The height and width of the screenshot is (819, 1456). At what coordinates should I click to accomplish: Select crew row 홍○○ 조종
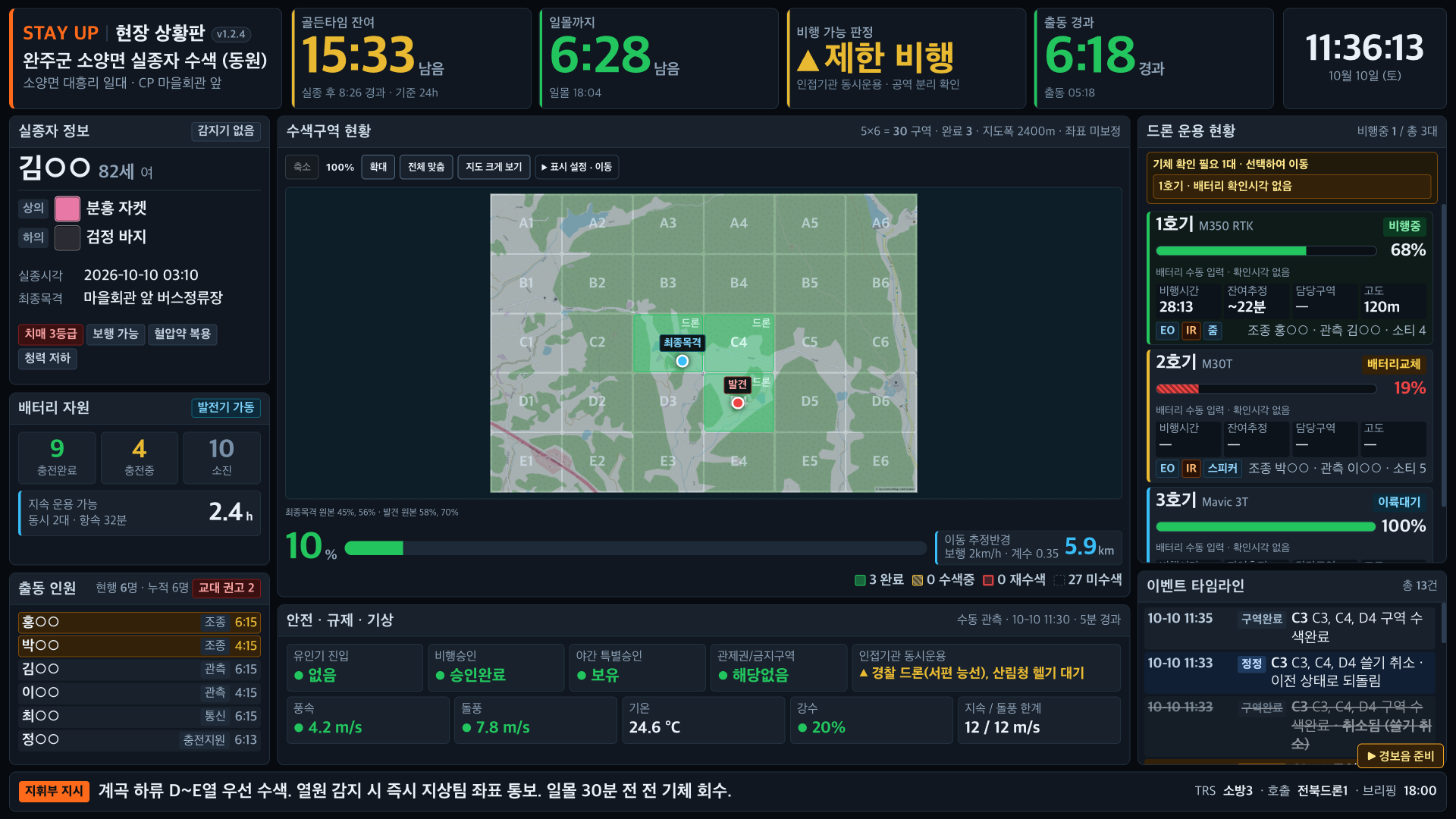pos(140,623)
